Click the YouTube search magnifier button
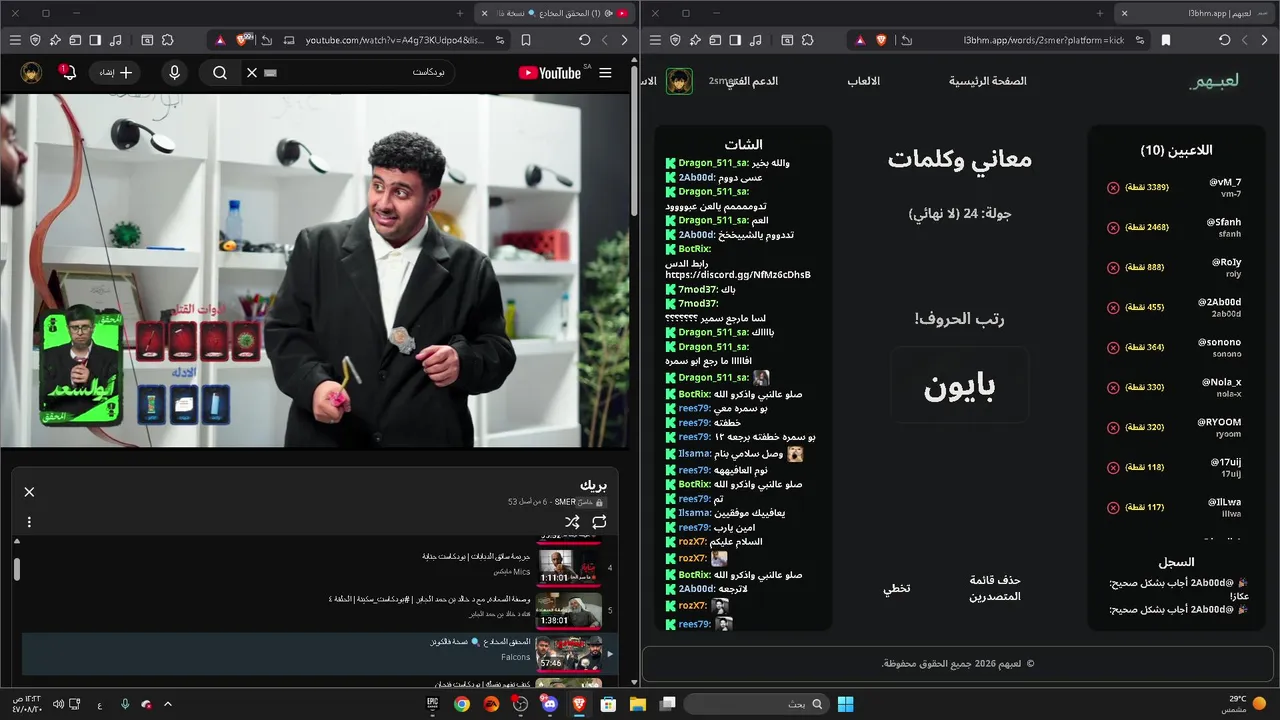The image size is (1280, 720). click(220, 73)
